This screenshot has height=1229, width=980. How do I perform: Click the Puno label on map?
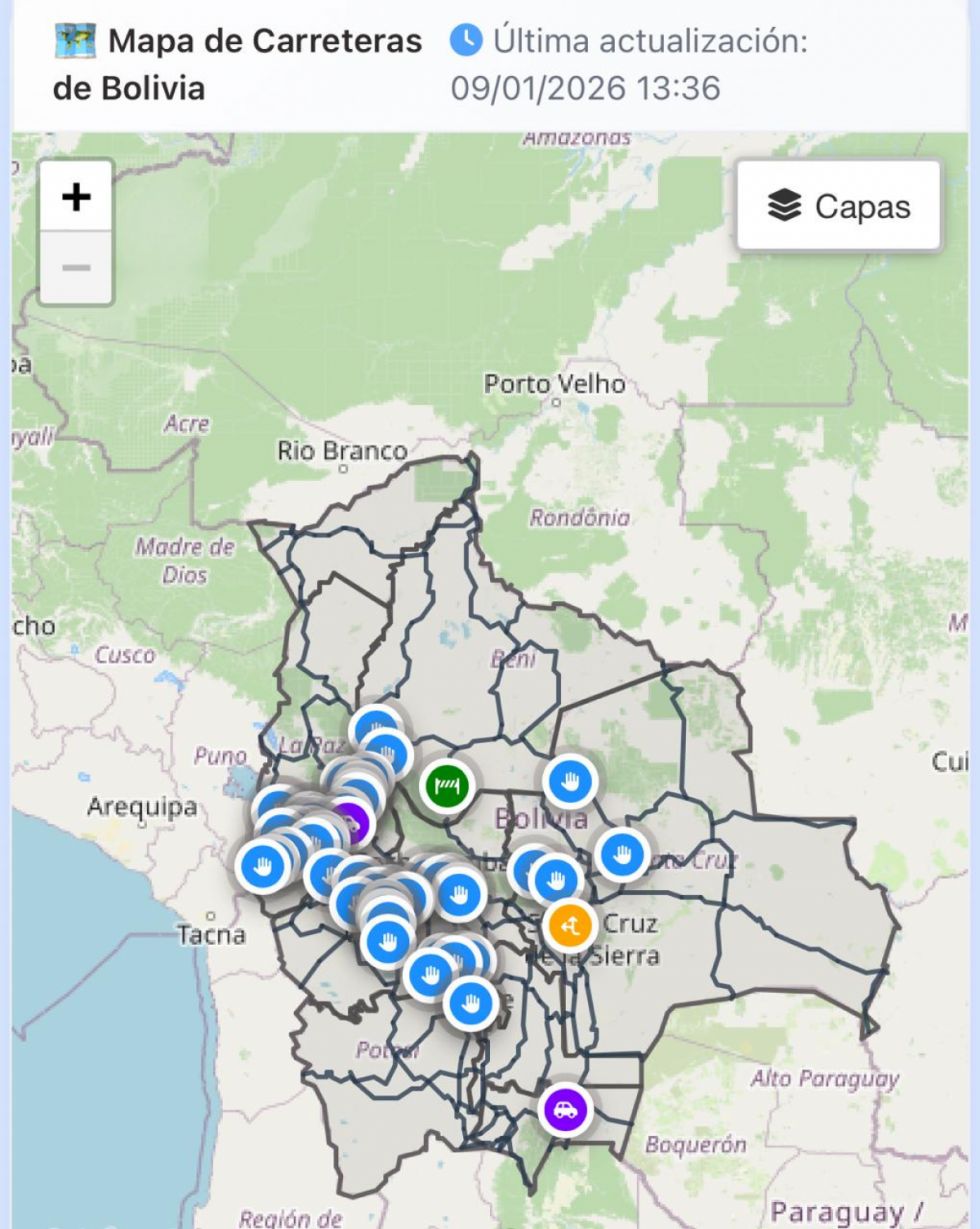click(x=220, y=756)
